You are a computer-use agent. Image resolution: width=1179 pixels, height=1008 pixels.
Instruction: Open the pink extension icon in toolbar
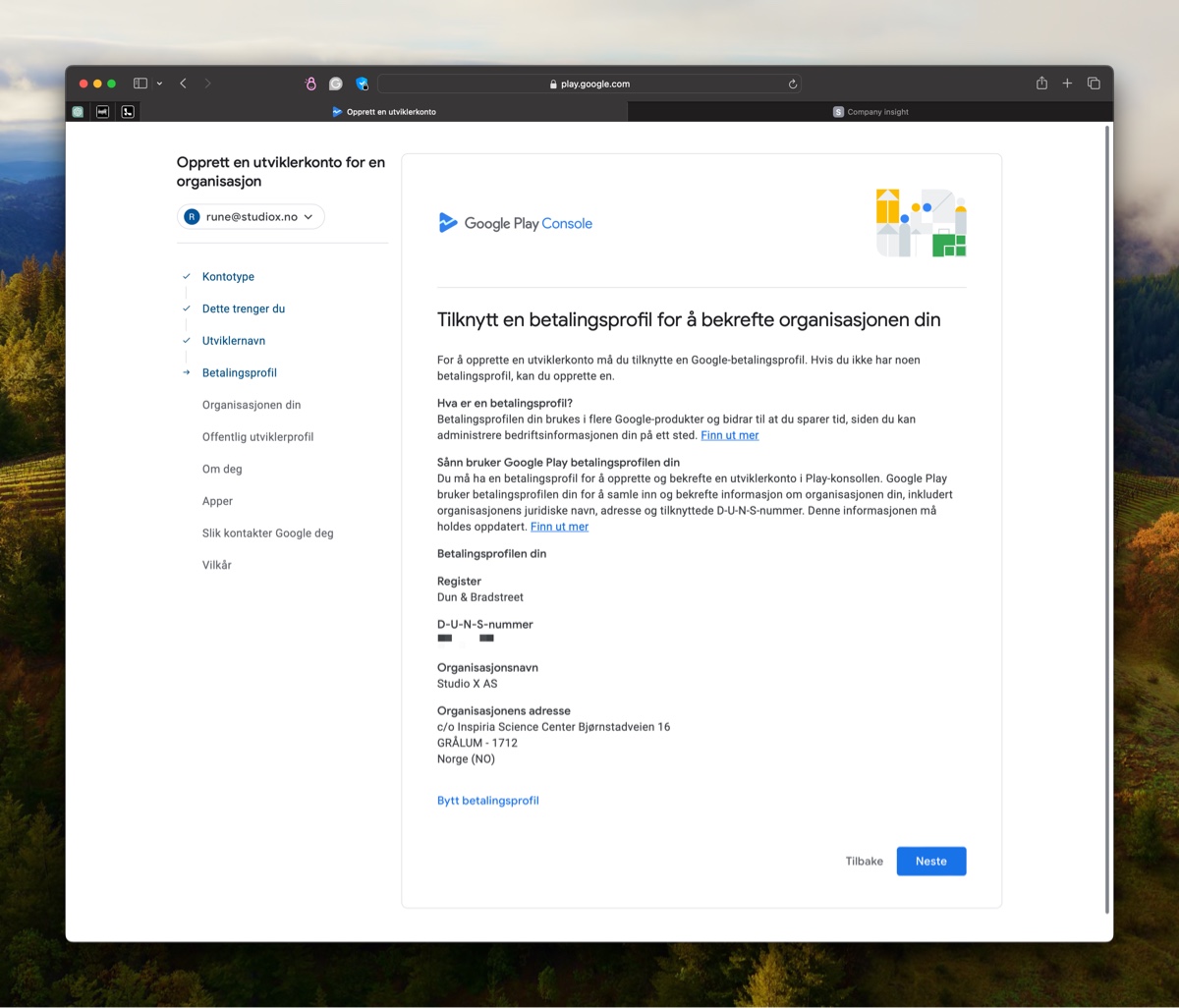click(311, 84)
